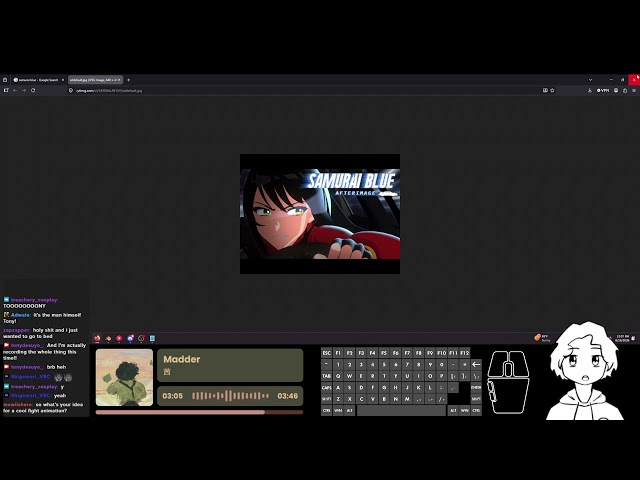This screenshot has height=480, width=640.
Task: Click the CAPS key on keyboard overlay
Action: pyautogui.click(x=327, y=387)
